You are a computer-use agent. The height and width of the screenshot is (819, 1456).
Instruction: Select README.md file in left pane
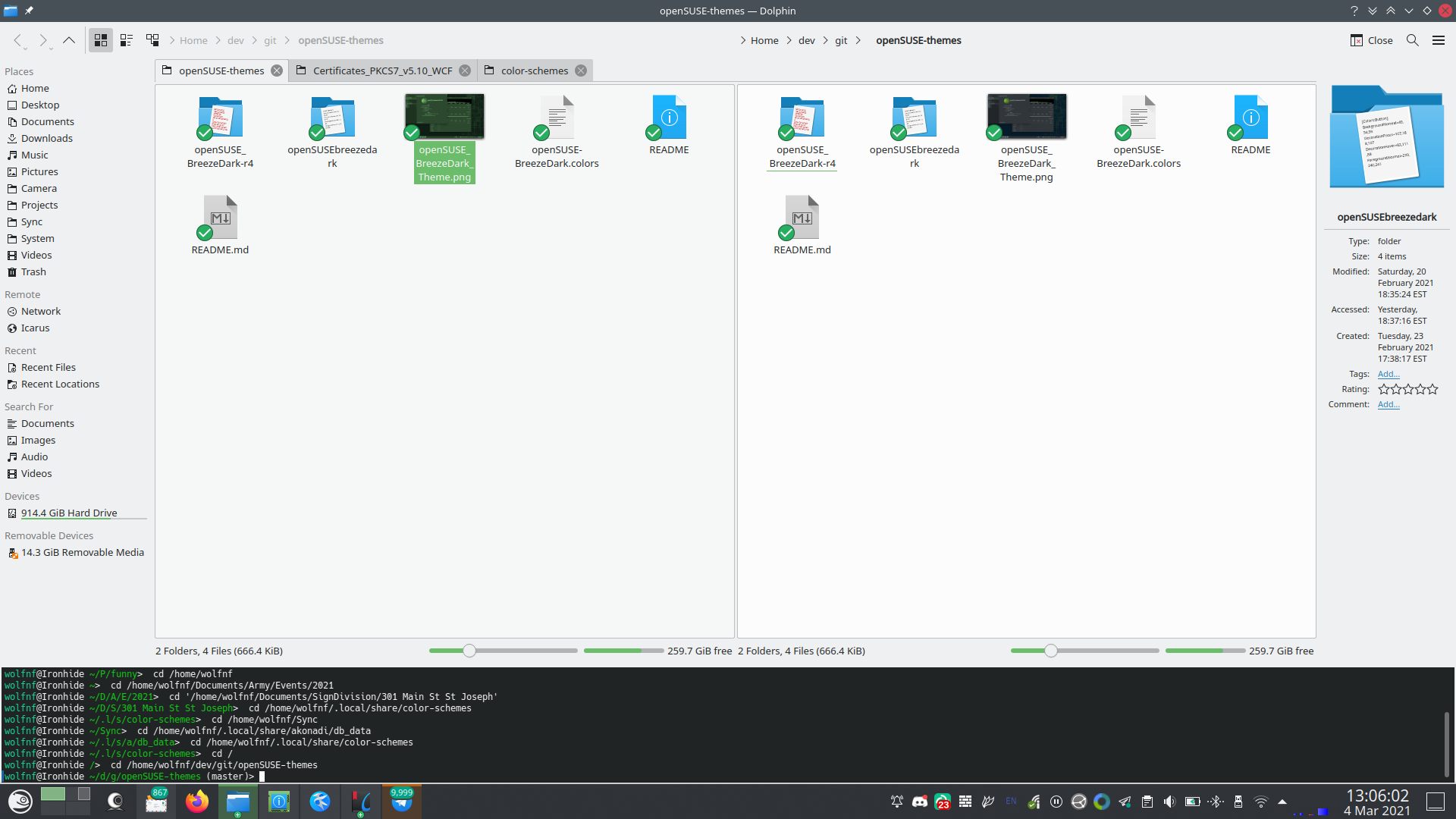(x=220, y=226)
